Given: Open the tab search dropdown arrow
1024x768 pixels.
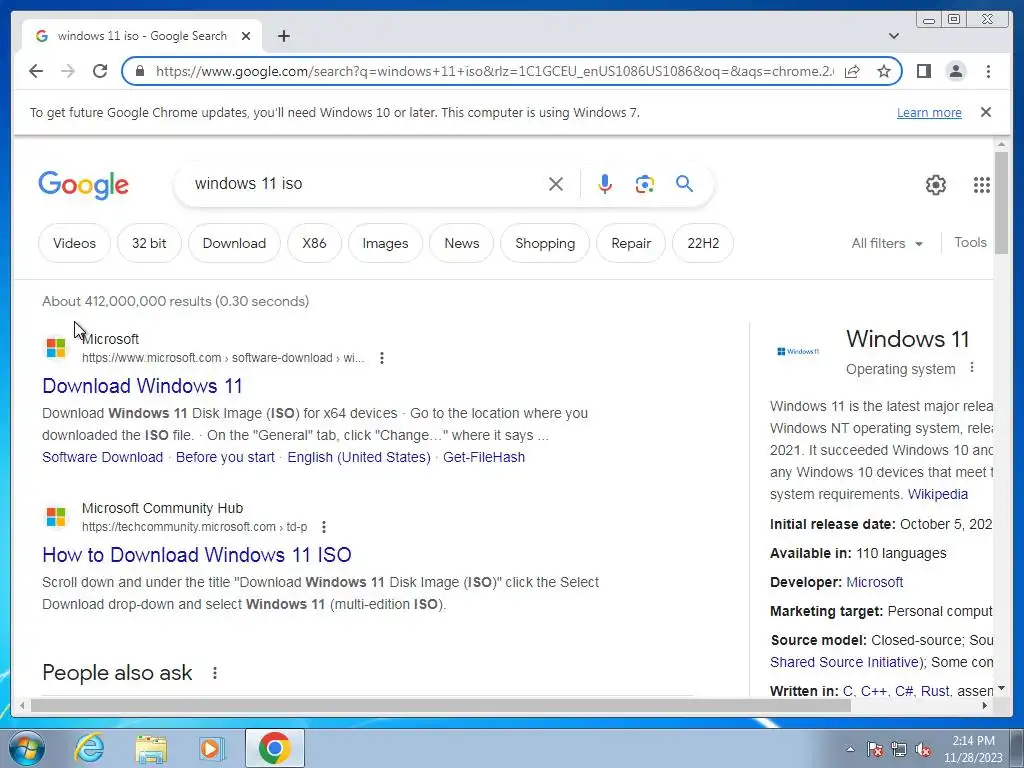Looking at the screenshot, I should (894, 36).
